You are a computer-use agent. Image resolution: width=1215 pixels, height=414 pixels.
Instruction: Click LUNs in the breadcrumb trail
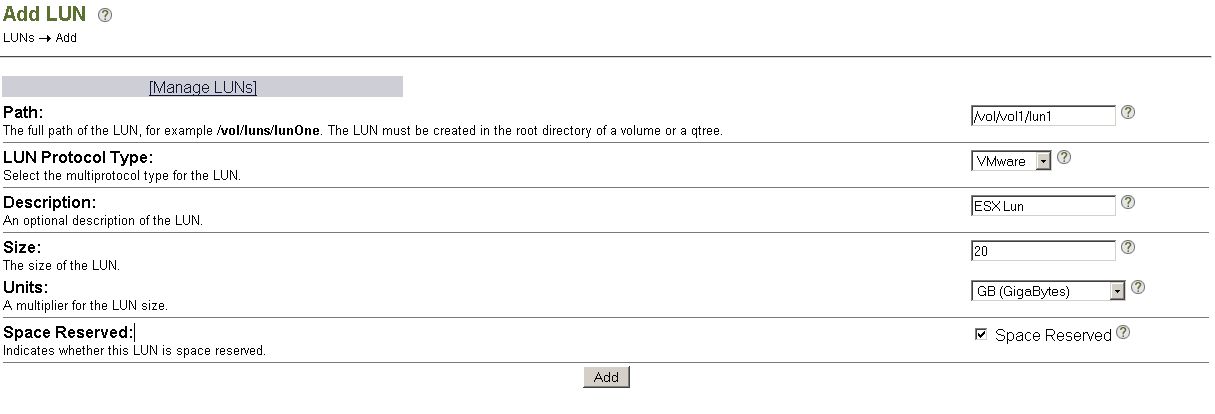(18, 38)
